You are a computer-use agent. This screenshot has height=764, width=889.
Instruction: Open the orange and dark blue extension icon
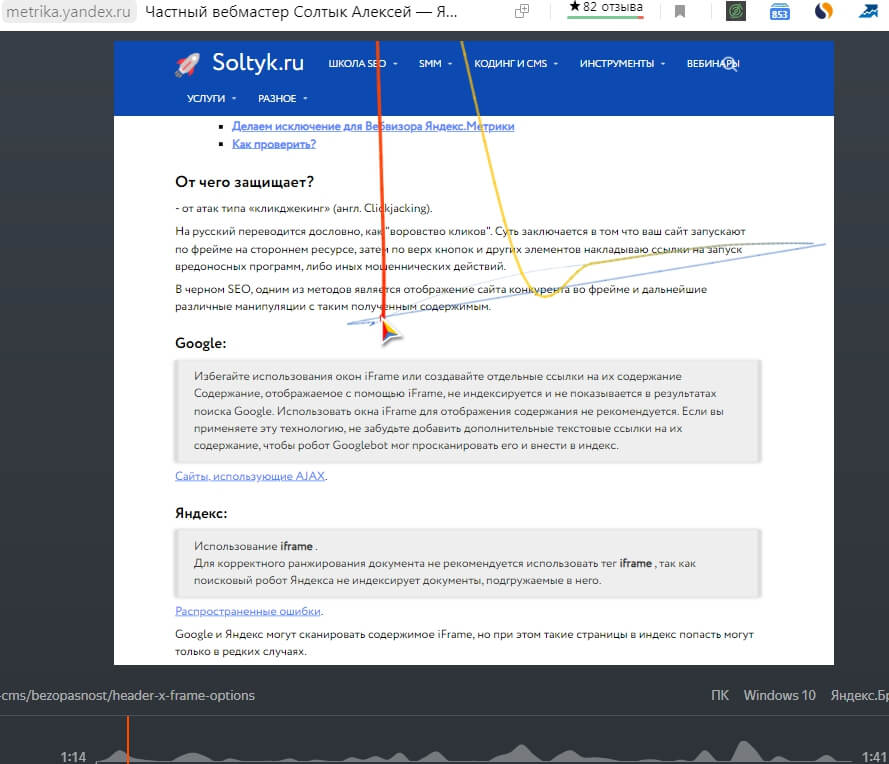click(x=823, y=11)
